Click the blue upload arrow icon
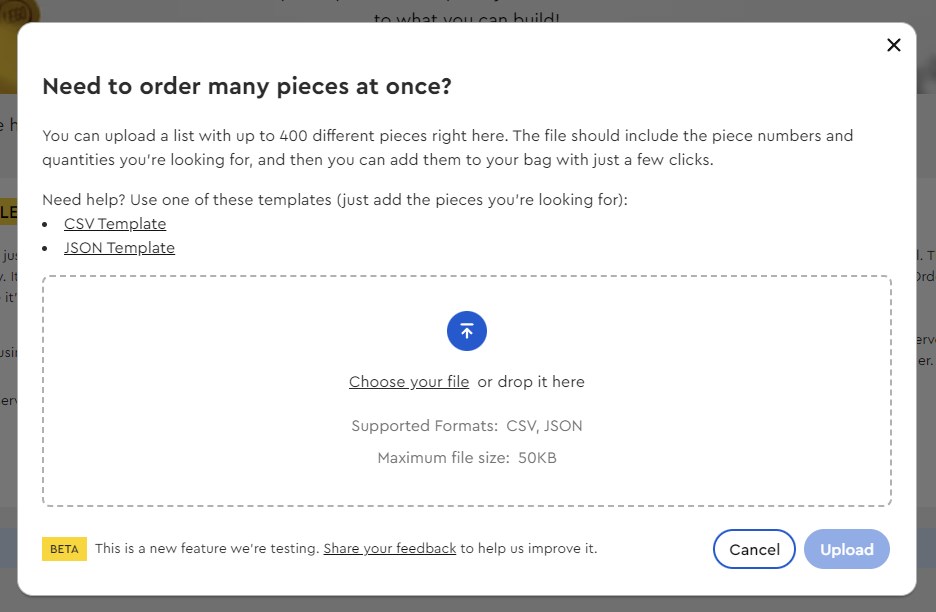Viewport: 936px width, 612px height. [467, 331]
